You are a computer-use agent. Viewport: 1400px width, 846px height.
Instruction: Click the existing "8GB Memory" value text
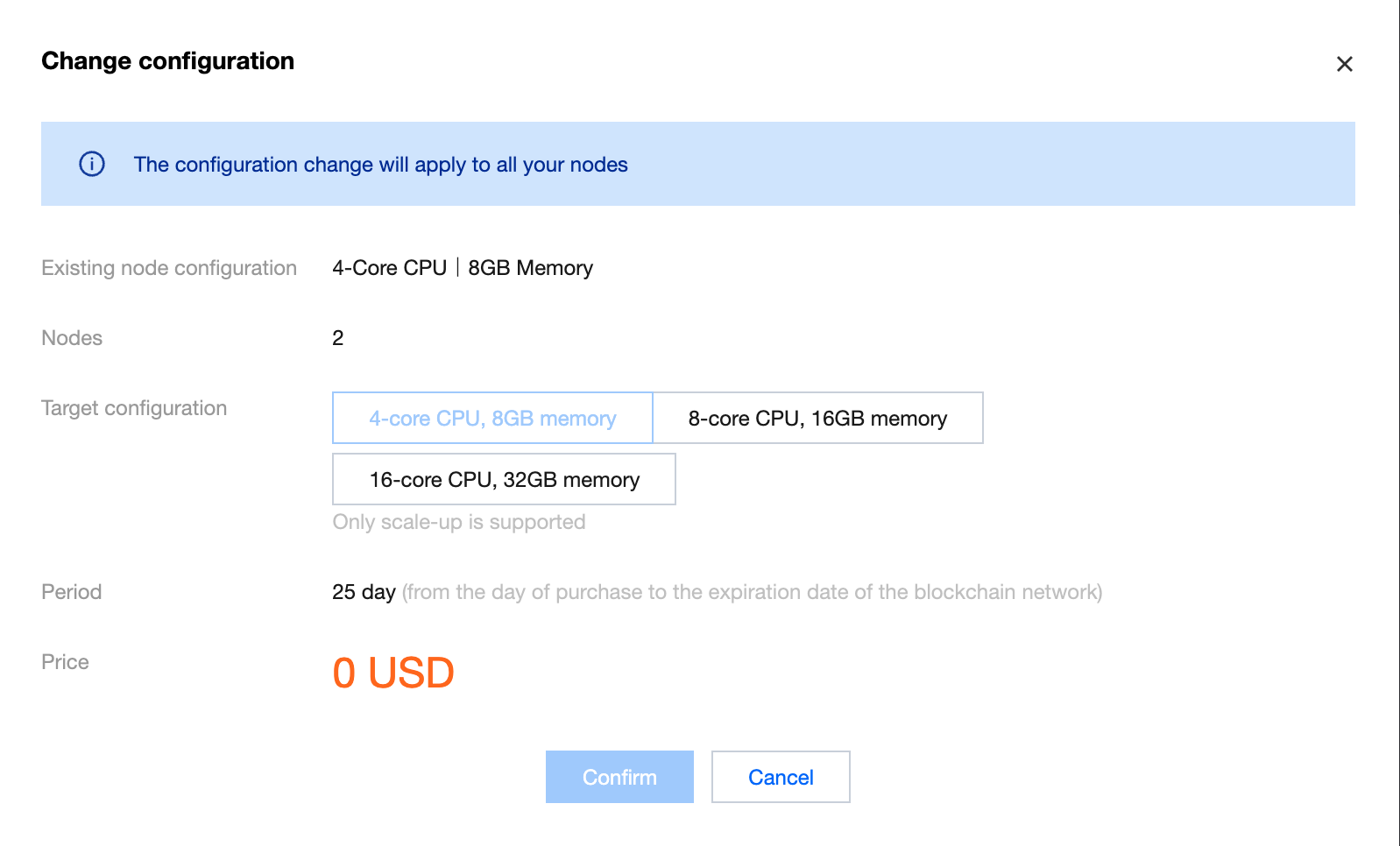(530, 268)
